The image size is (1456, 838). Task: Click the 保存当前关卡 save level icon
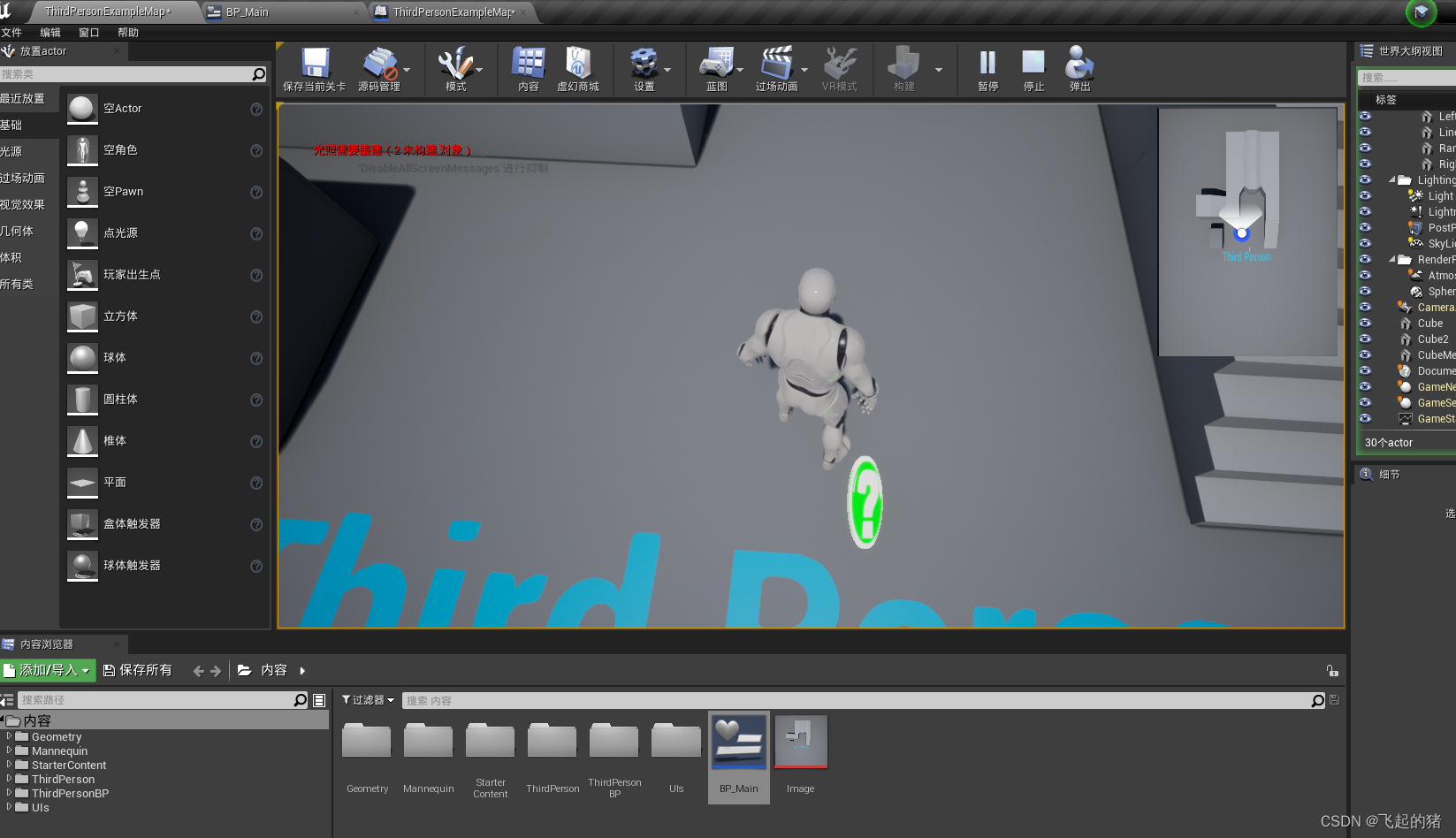pyautogui.click(x=315, y=64)
